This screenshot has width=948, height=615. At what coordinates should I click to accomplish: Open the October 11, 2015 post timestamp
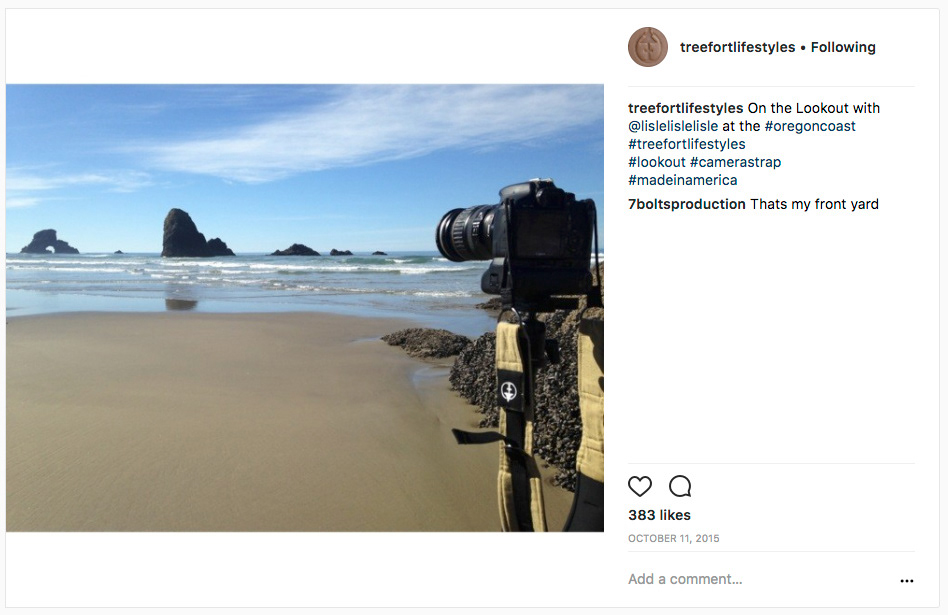(674, 538)
